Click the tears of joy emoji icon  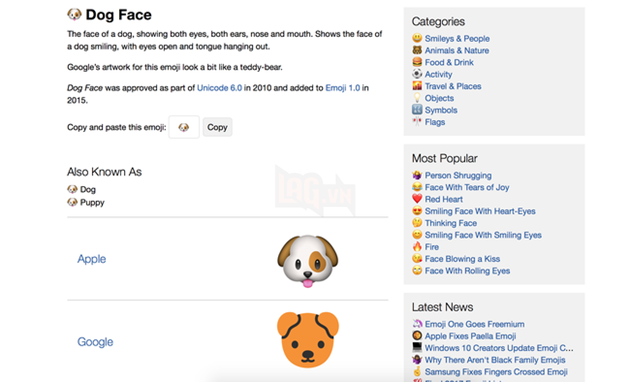pyautogui.click(x=417, y=187)
